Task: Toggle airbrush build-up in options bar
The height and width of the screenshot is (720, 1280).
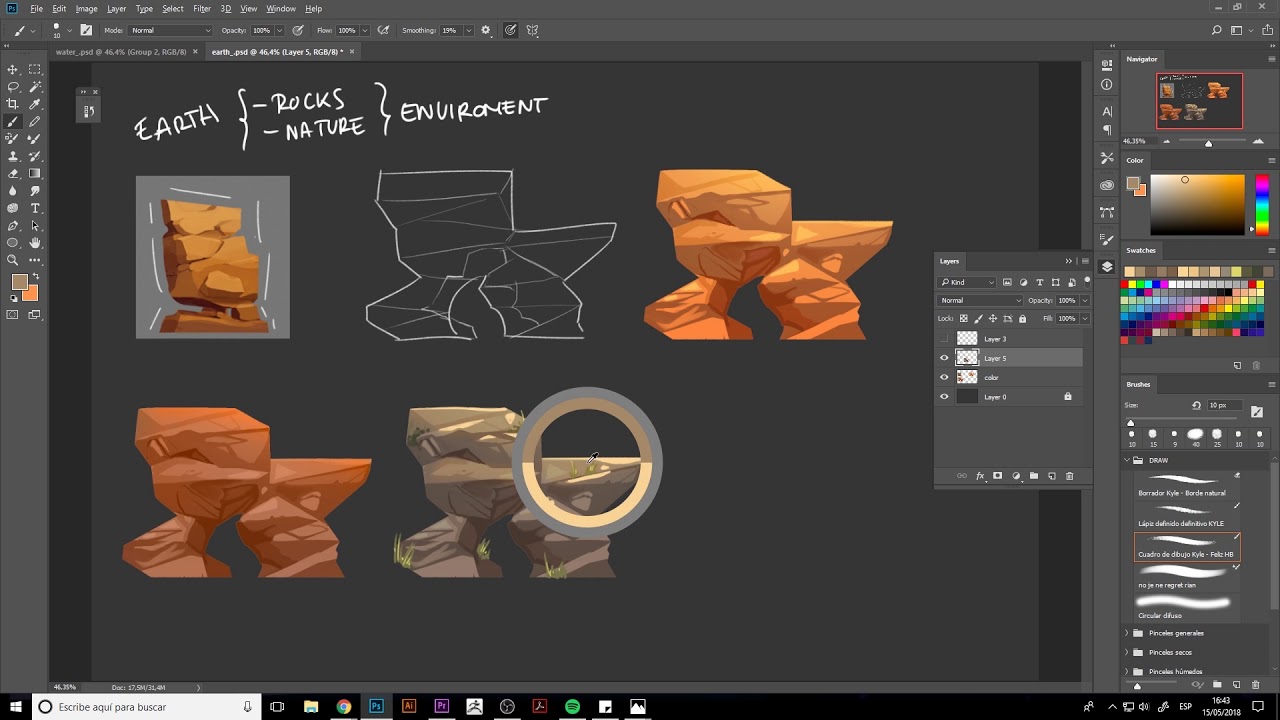Action: pos(383,30)
